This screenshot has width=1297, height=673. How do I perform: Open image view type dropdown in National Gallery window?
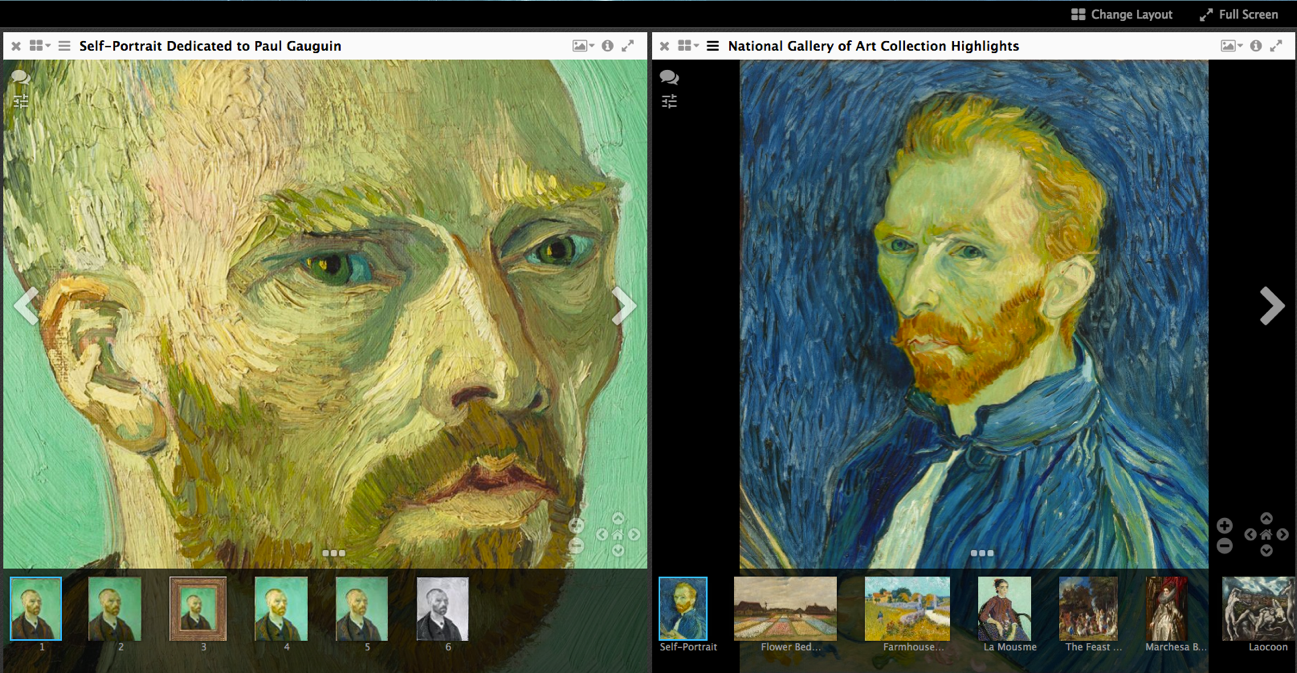[1231, 46]
